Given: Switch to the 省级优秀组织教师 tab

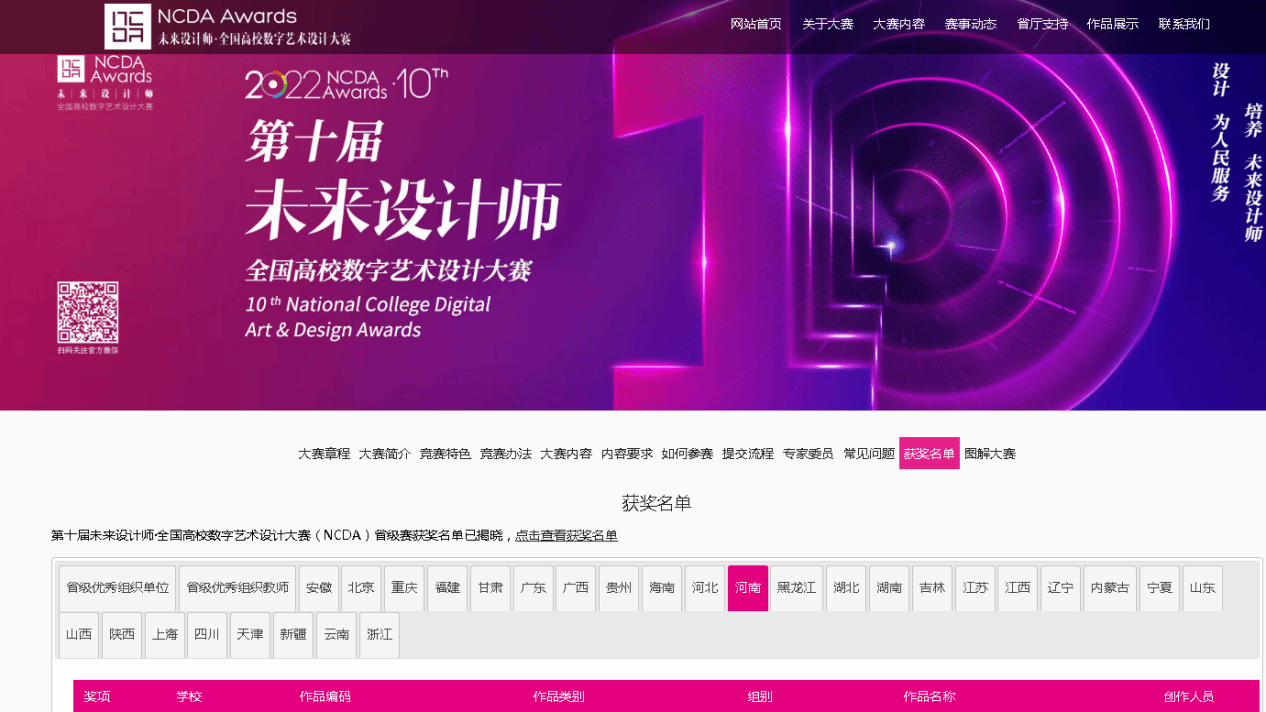Looking at the screenshot, I should [237, 588].
